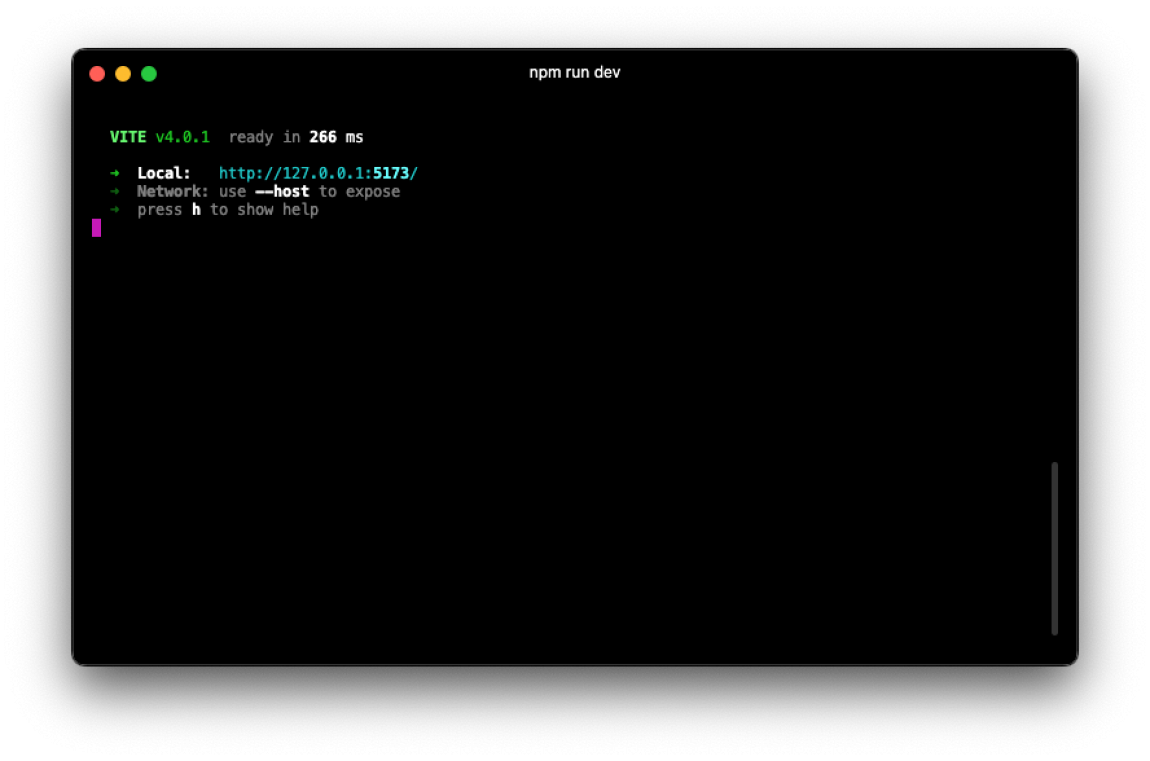Click the 'press h to show help' line
This screenshot has width=1150, height=761.
tap(227, 210)
